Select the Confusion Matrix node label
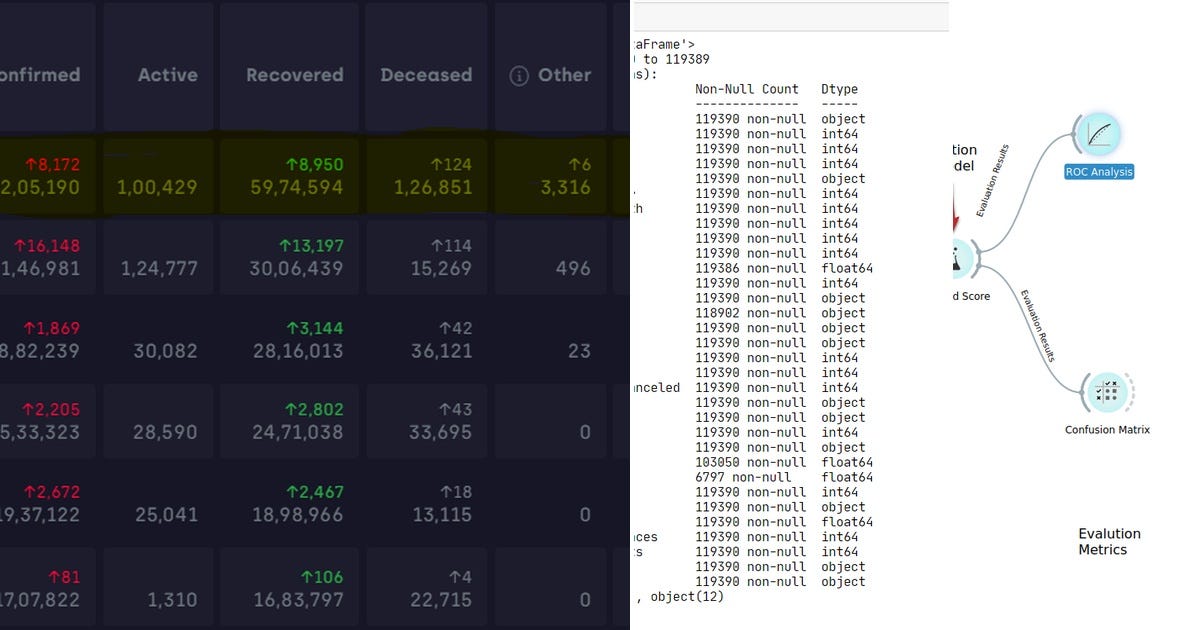 [x=1107, y=429]
